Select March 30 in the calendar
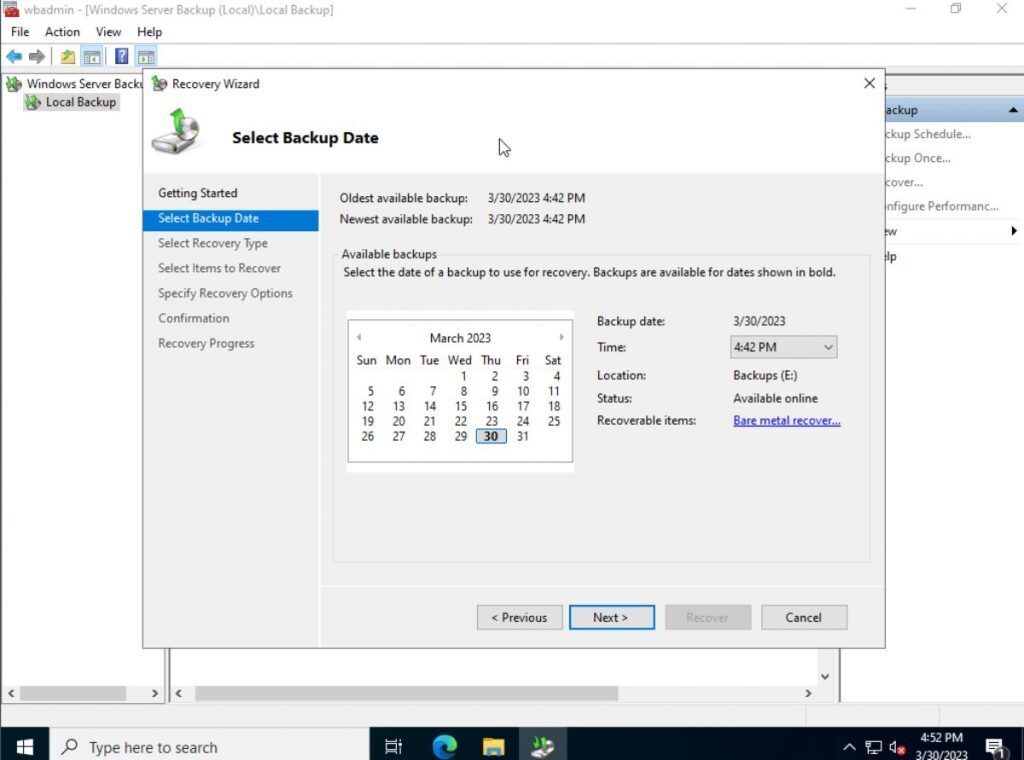Image resolution: width=1024 pixels, height=760 pixels. pos(490,436)
